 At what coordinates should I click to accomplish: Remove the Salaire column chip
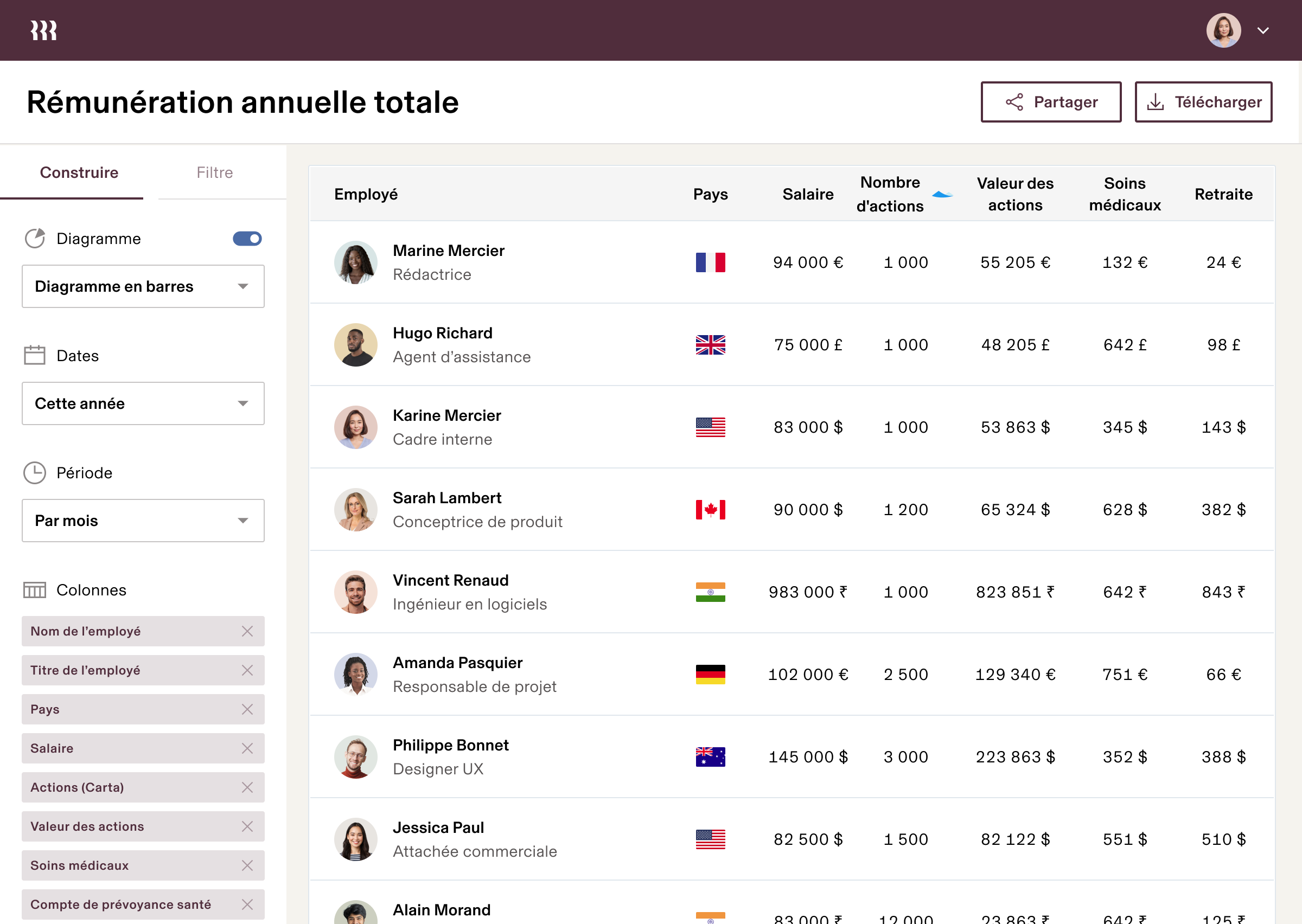click(x=247, y=748)
